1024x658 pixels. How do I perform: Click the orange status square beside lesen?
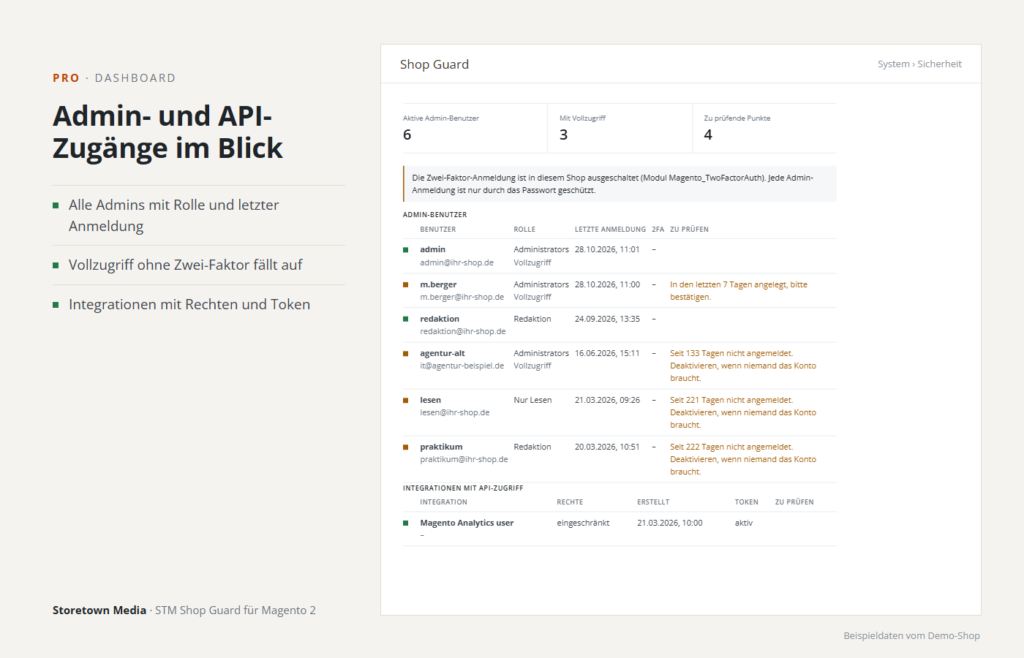click(x=406, y=400)
